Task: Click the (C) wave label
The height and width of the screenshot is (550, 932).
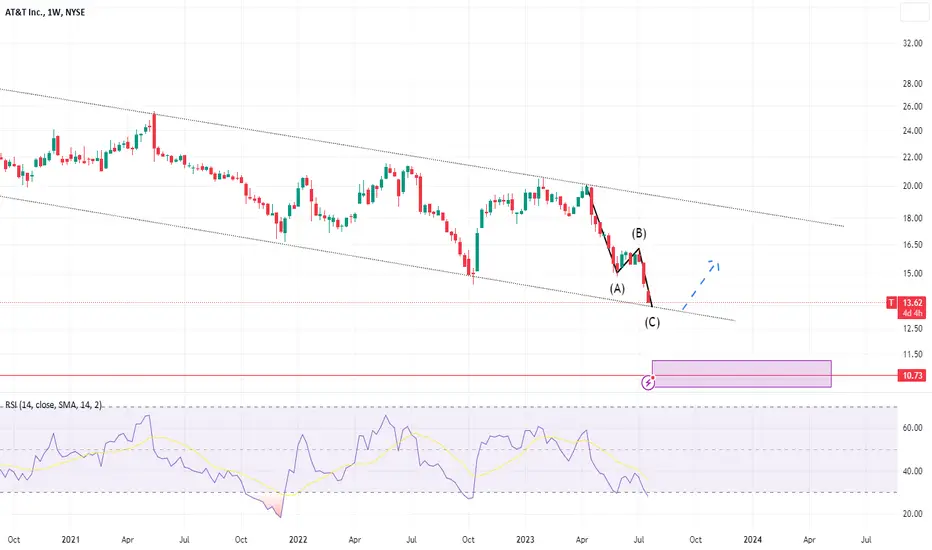Action: pos(652,322)
